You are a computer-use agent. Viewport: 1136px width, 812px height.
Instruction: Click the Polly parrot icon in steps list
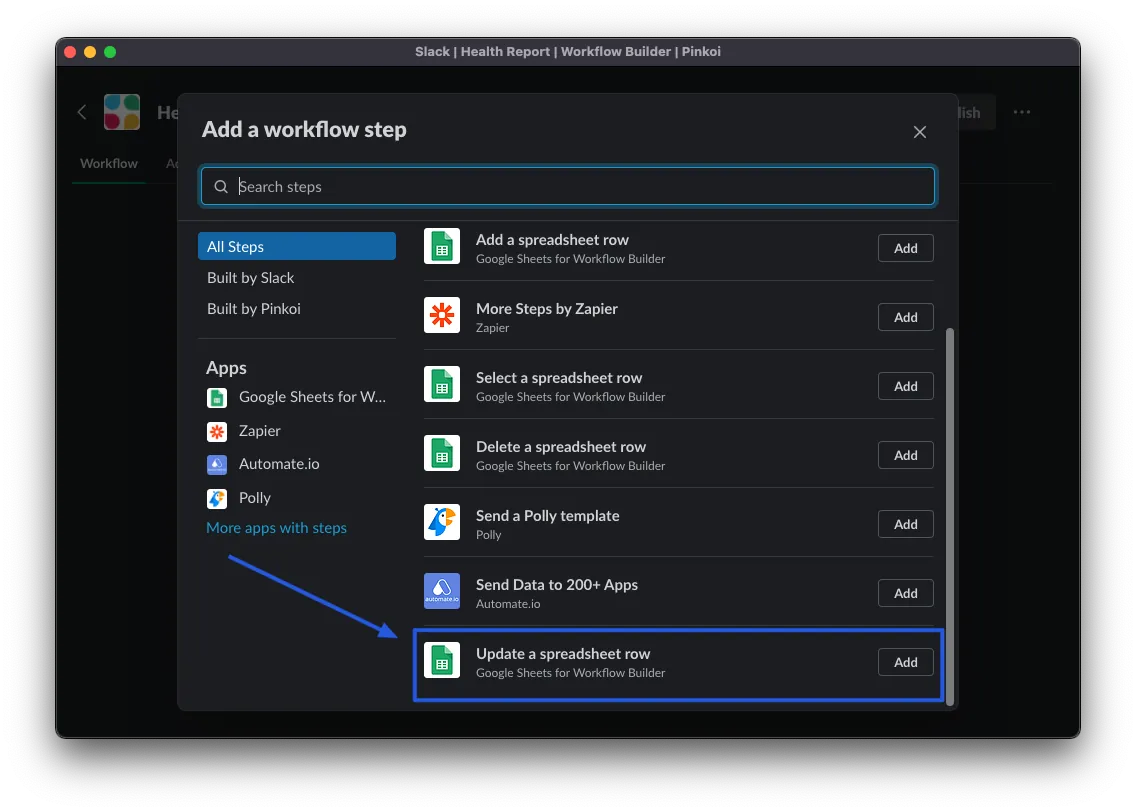(441, 523)
